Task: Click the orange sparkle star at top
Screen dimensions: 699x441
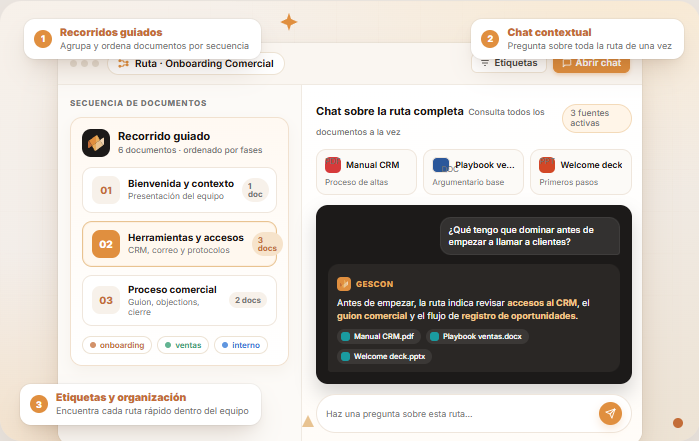Action: pos(288,21)
